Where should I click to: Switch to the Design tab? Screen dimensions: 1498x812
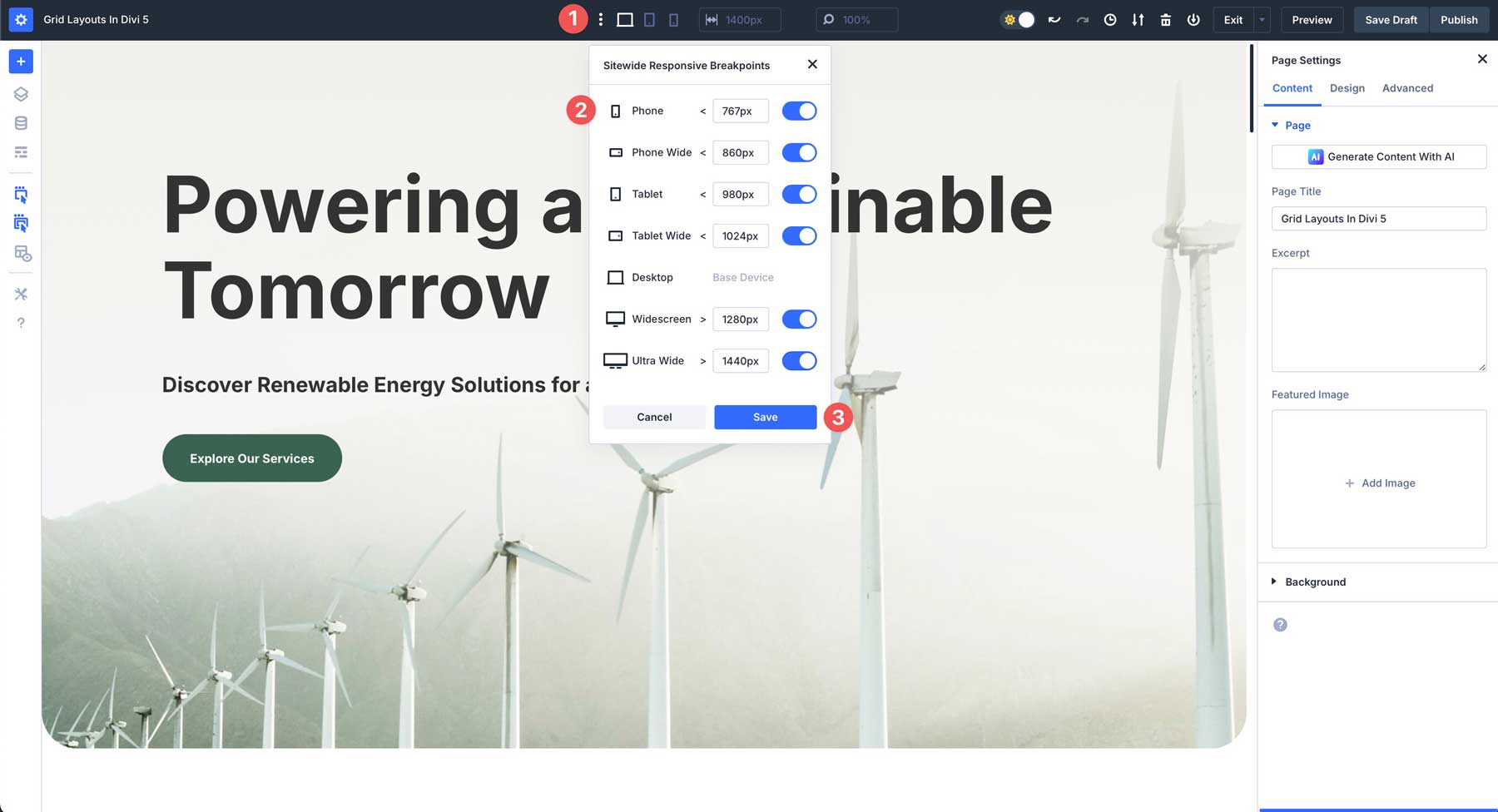click(1347, 87)
